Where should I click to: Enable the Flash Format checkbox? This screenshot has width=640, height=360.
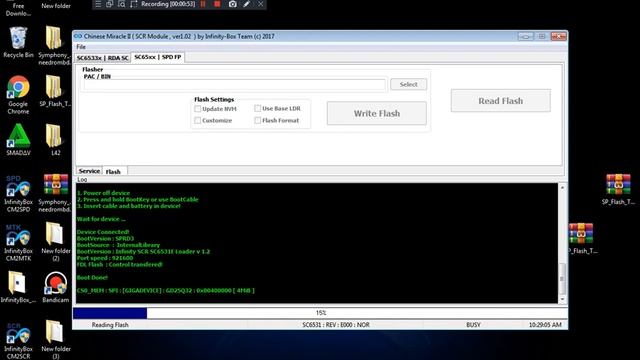coord(258,120)
